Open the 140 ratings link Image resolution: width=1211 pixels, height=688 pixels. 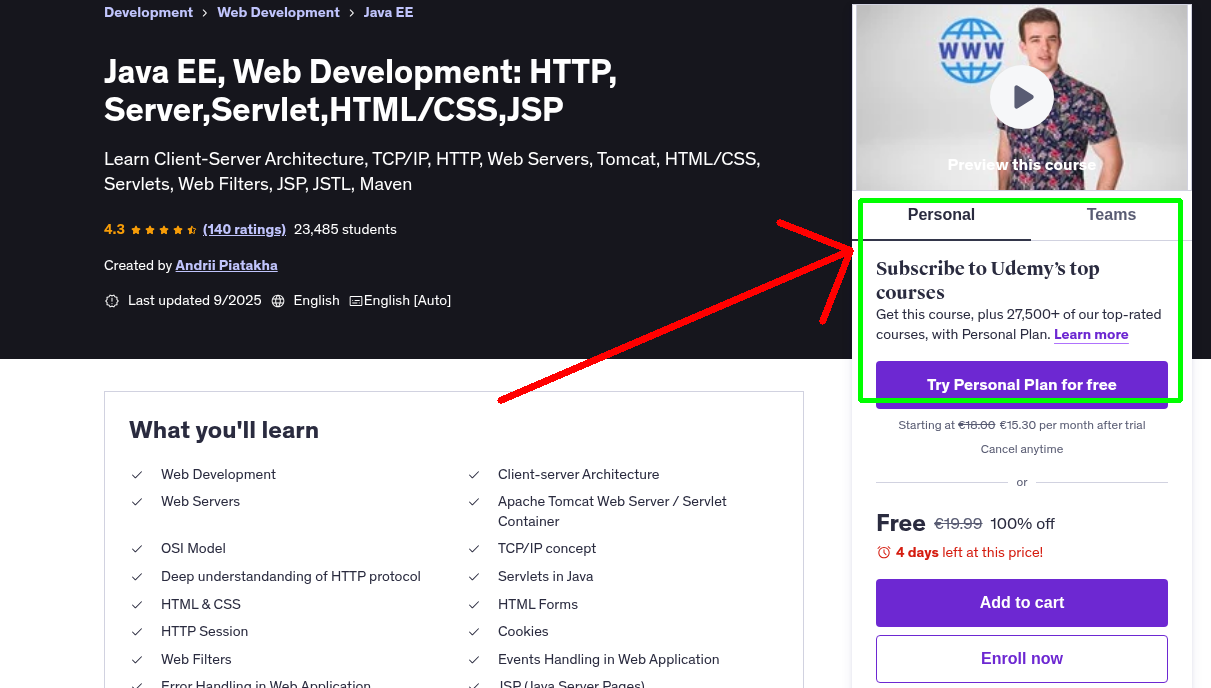244,229
